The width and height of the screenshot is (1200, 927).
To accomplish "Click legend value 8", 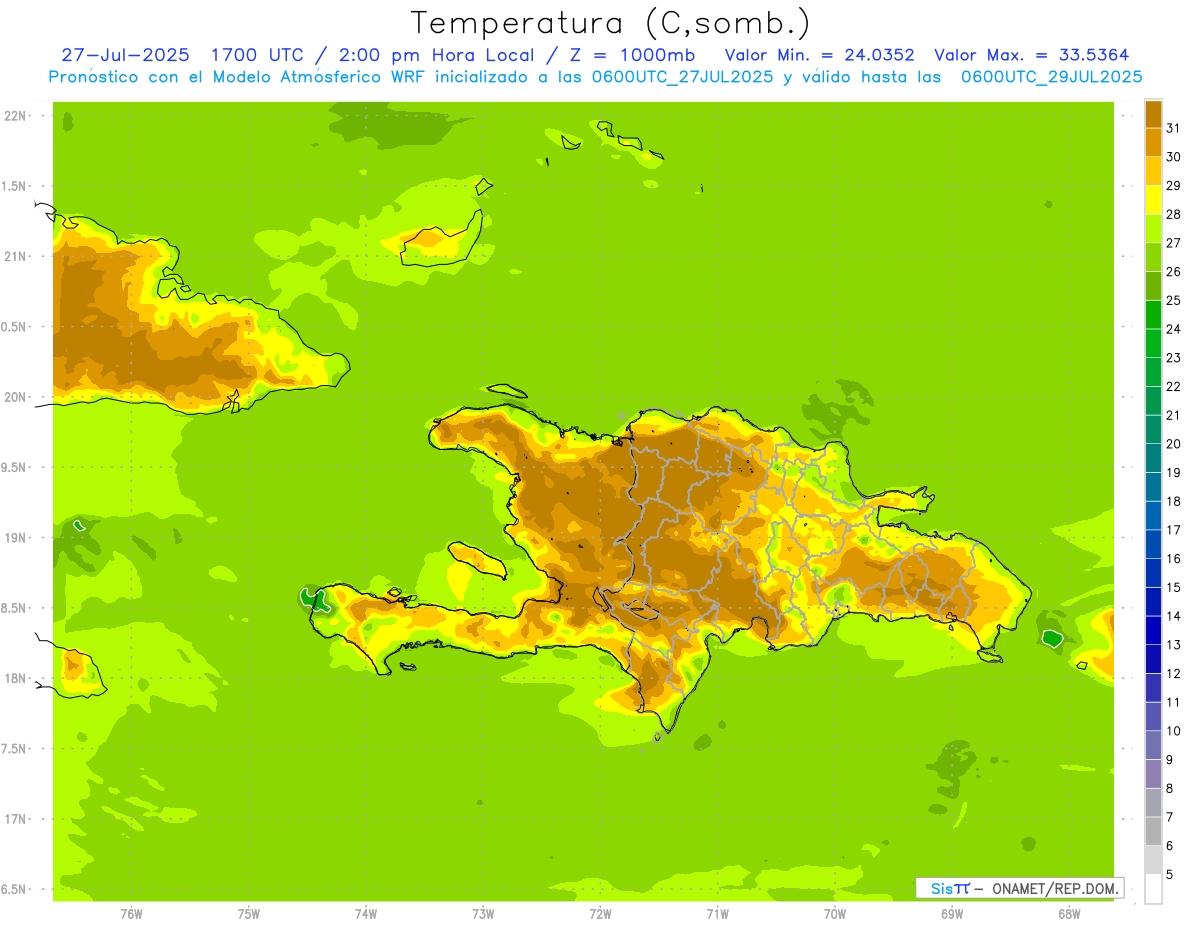I will click(x=1170, y=788).
